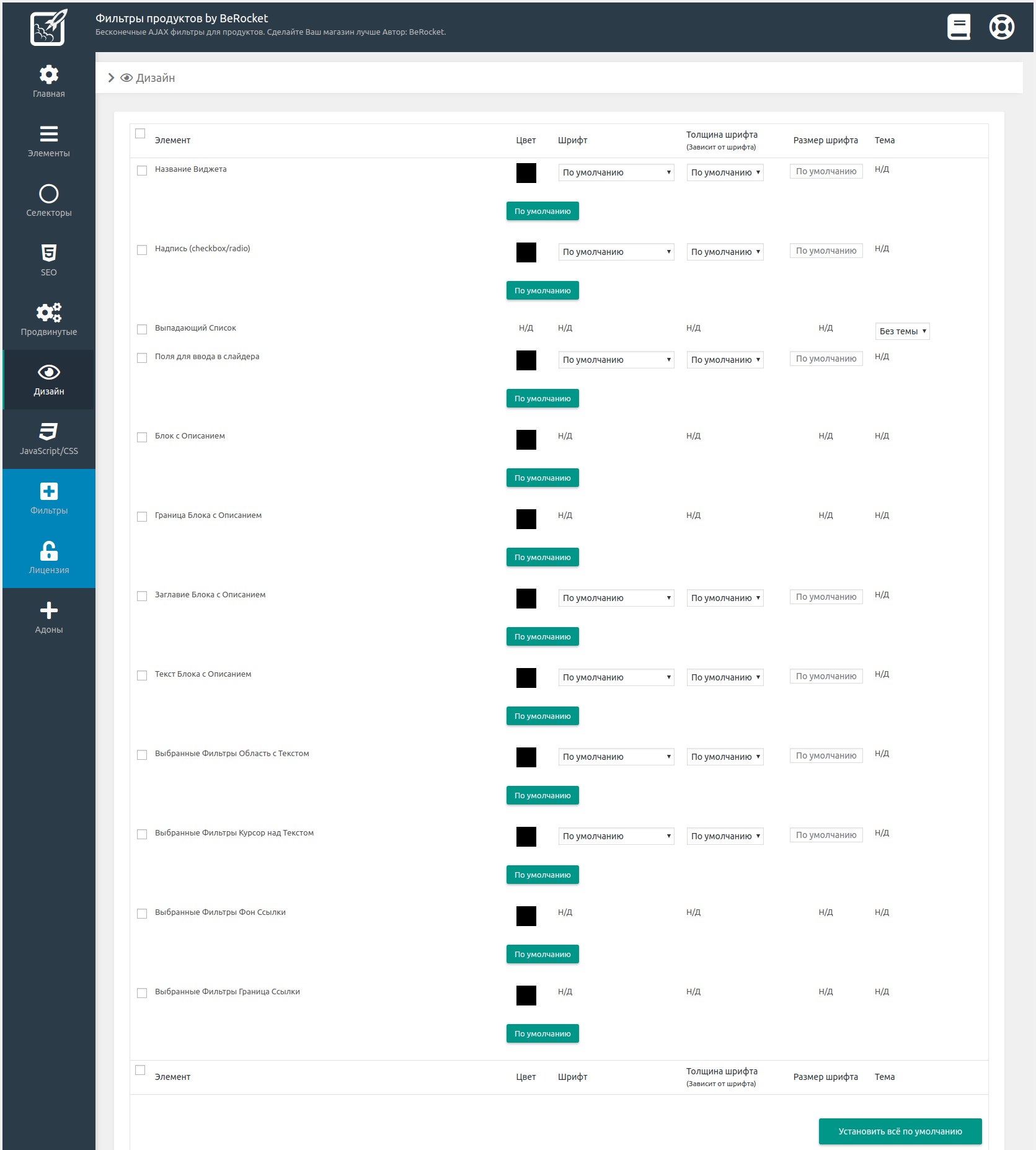This screenshot has height=1150, width=1036.
Task: Focus font size field for Заглавие Блока с Описанием
Action: [x=826, y=597]
